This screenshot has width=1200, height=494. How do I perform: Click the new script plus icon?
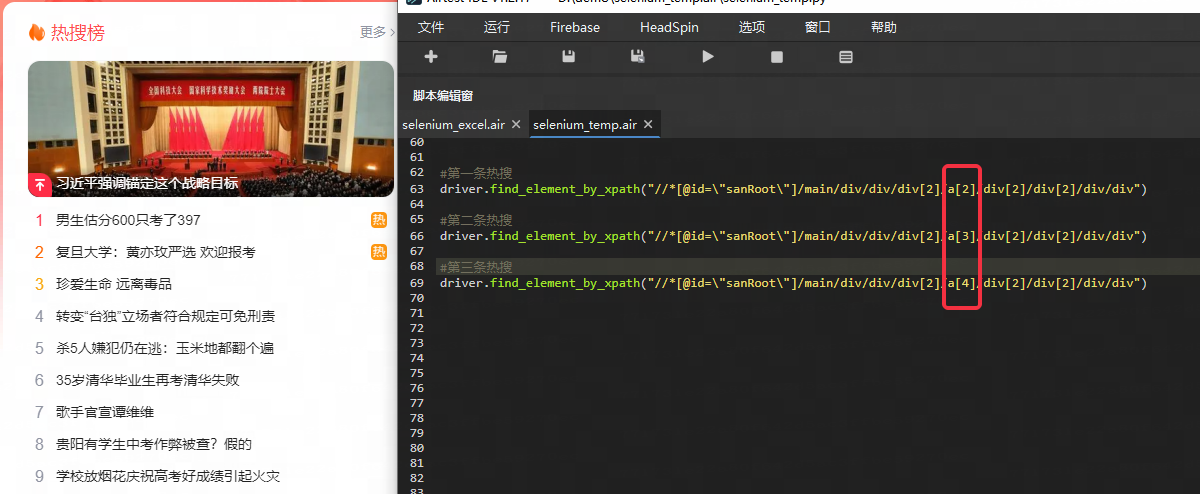click(x=431, y=57)
